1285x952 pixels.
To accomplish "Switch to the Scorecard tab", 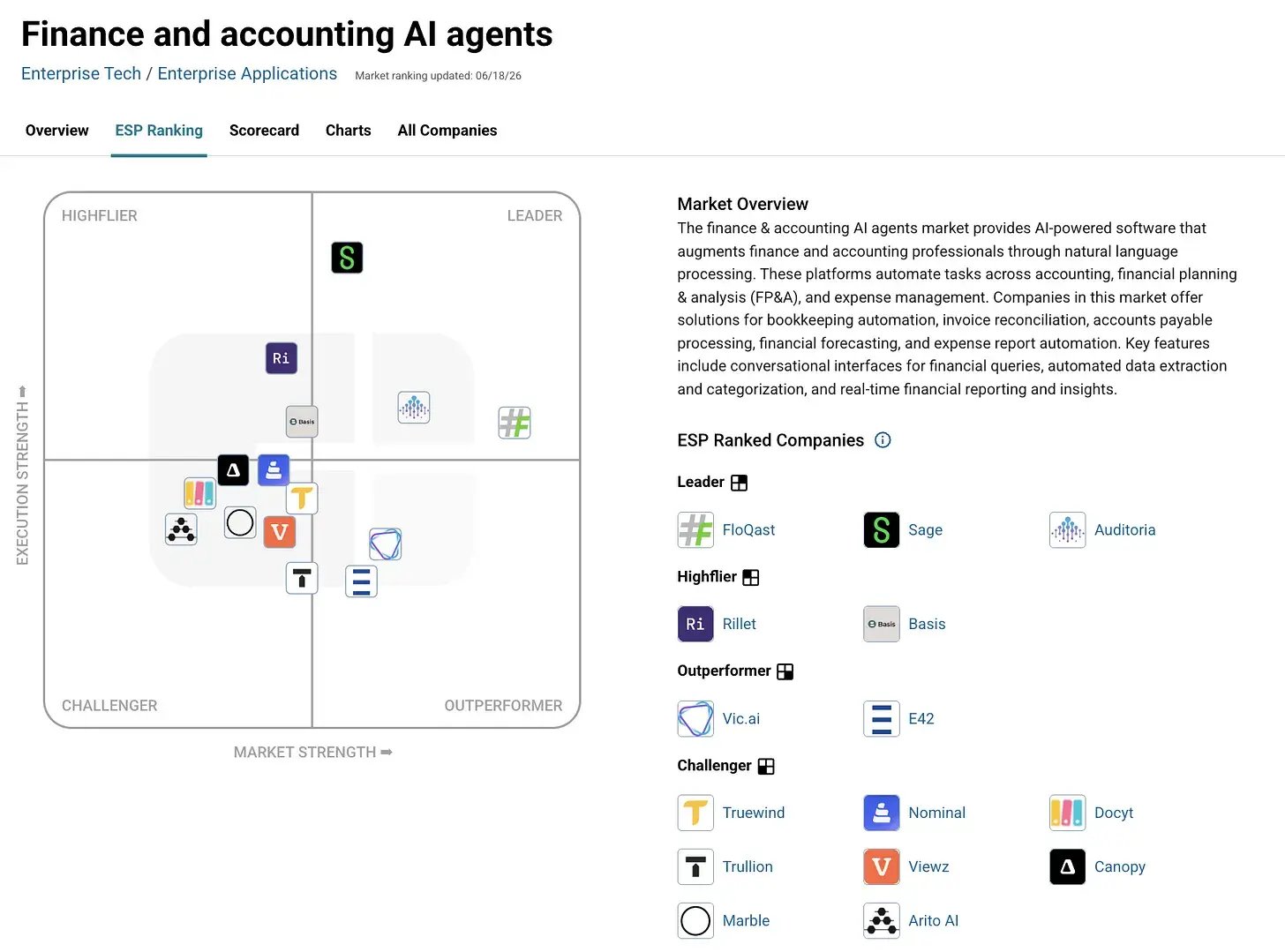I will click(x=264, y=131).
